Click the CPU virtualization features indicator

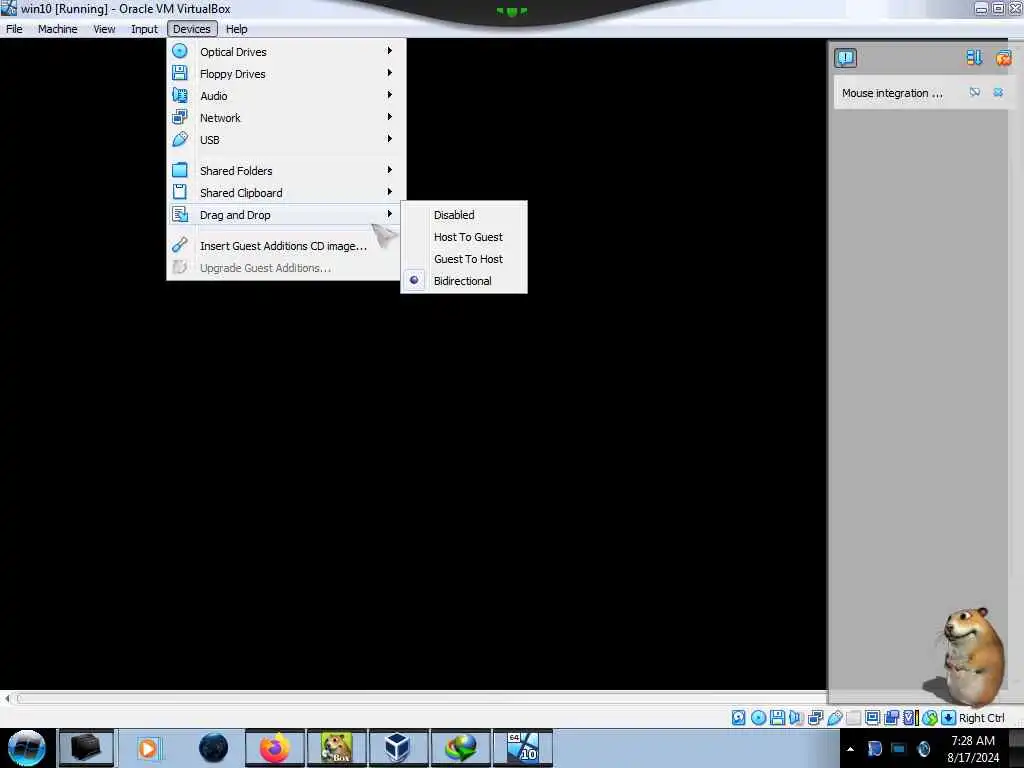coord(910,718)
